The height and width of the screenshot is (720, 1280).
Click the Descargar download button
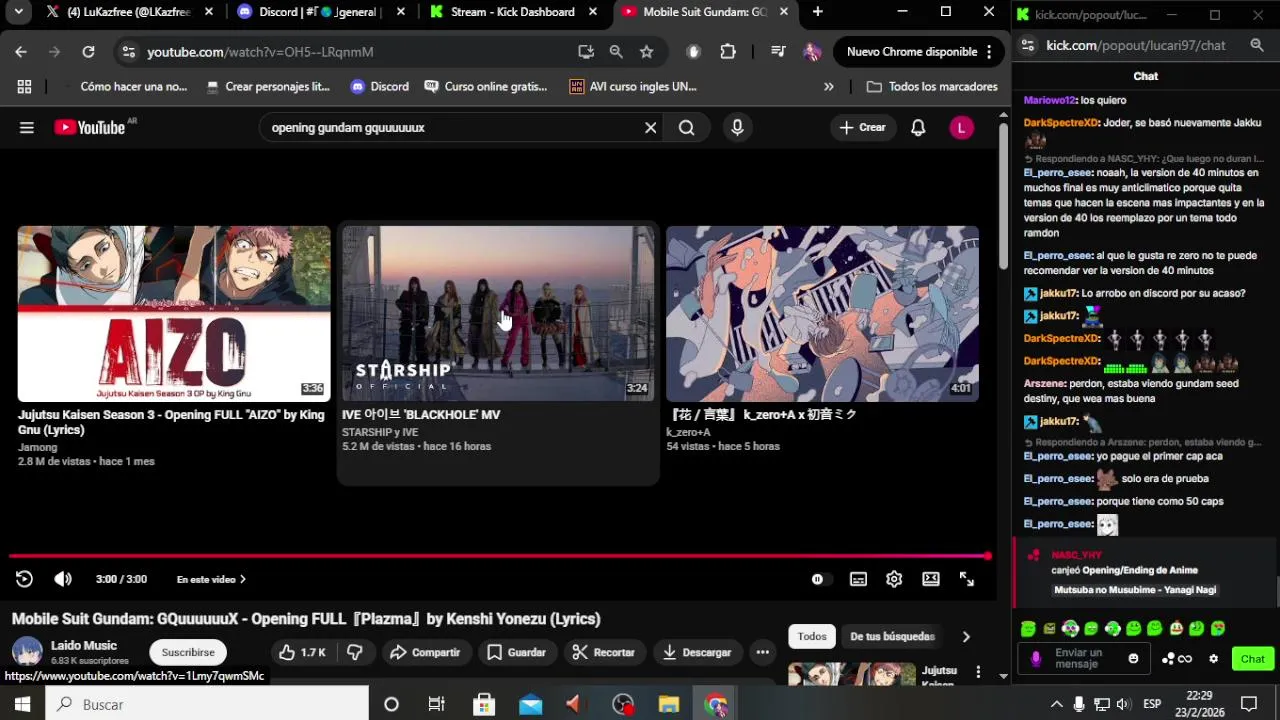[697, 652]
